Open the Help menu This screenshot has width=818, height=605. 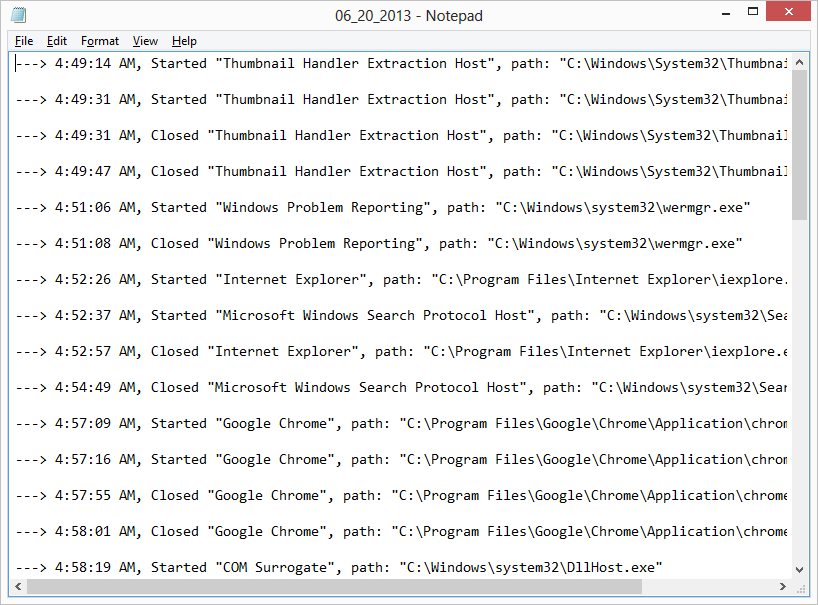[184, 41]
